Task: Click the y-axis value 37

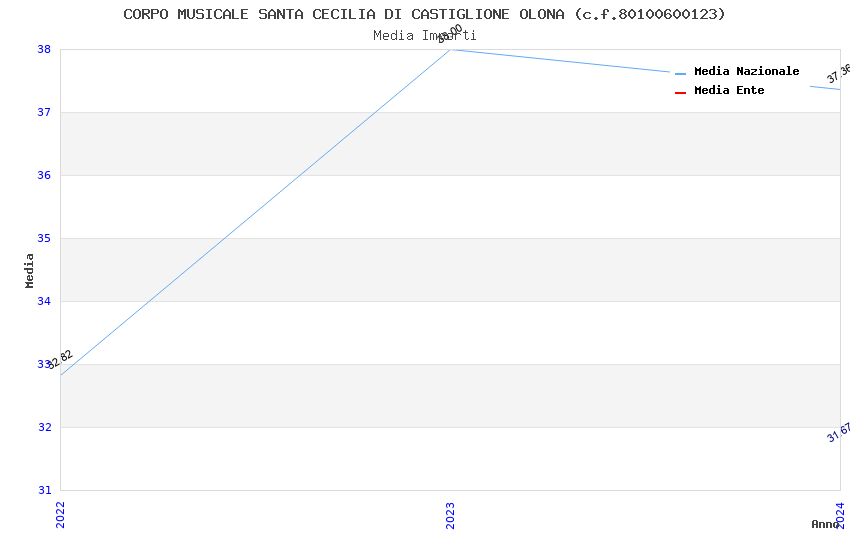Action: tap(44, 112)
